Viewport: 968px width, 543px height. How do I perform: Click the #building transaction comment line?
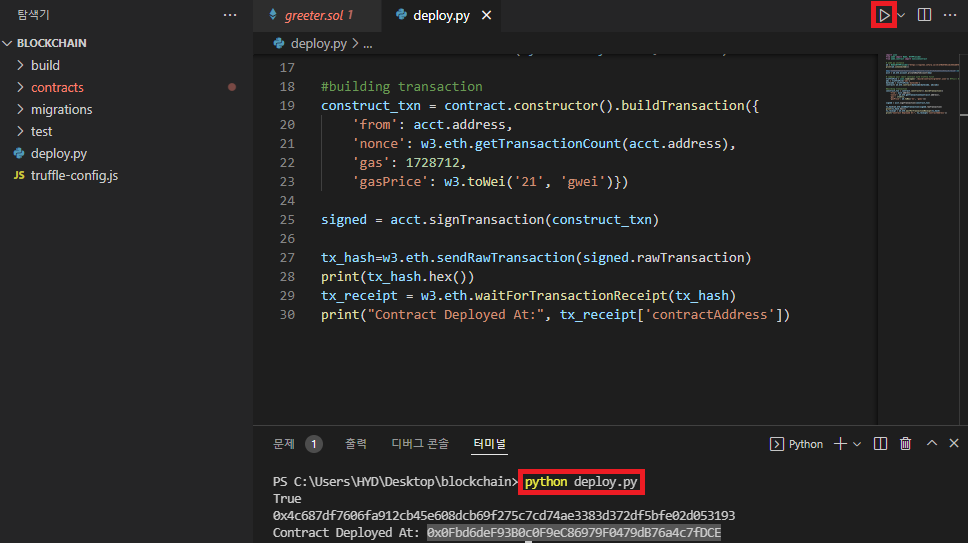[402, 86]
